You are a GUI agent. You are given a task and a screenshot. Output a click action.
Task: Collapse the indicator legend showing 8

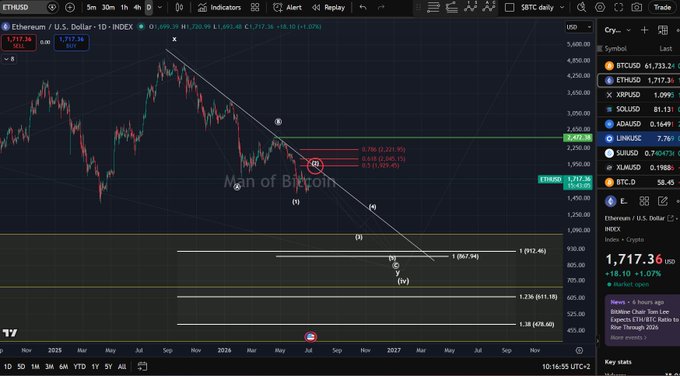click(x=9, y=59)
